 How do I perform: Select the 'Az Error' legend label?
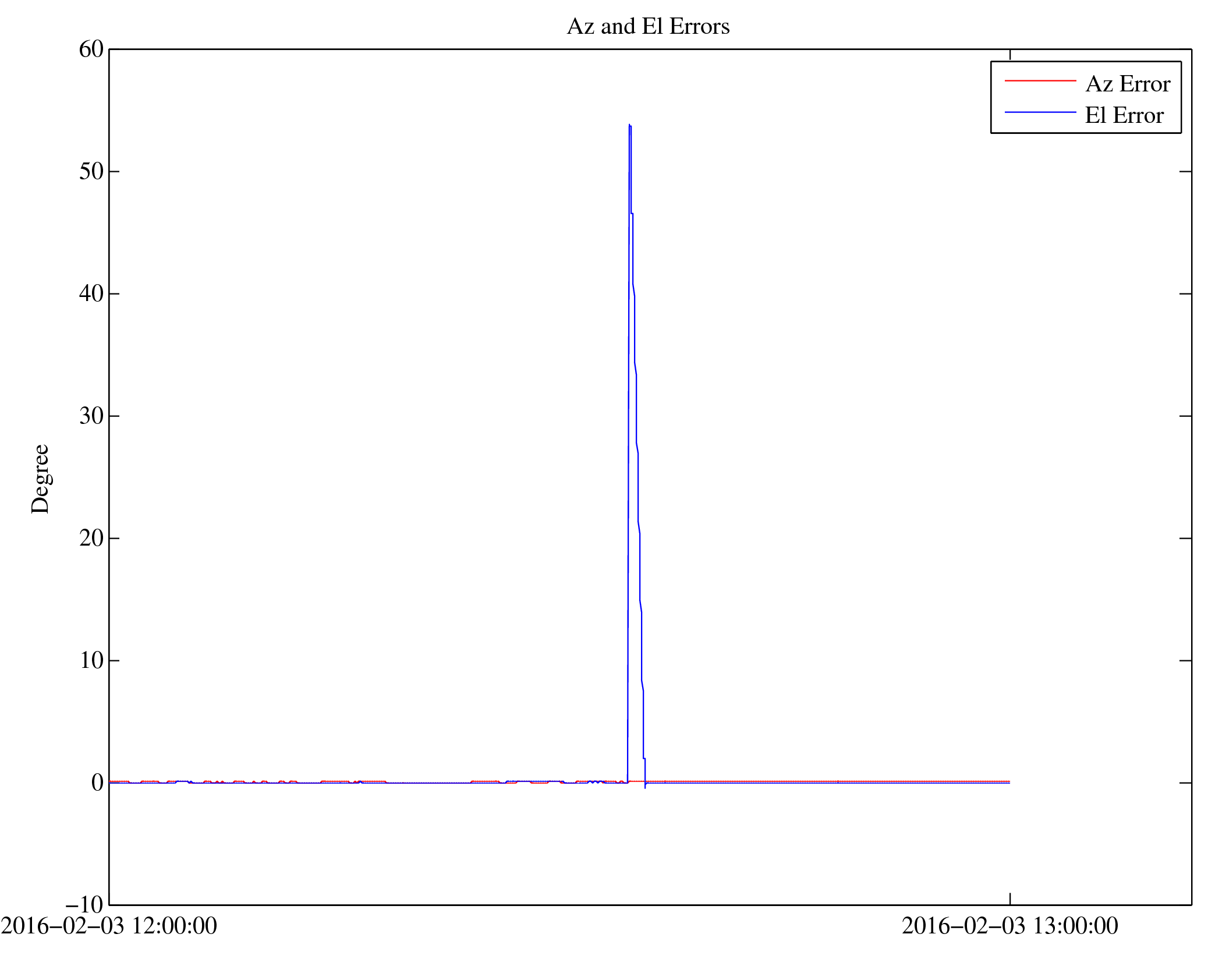point(1127,84)
